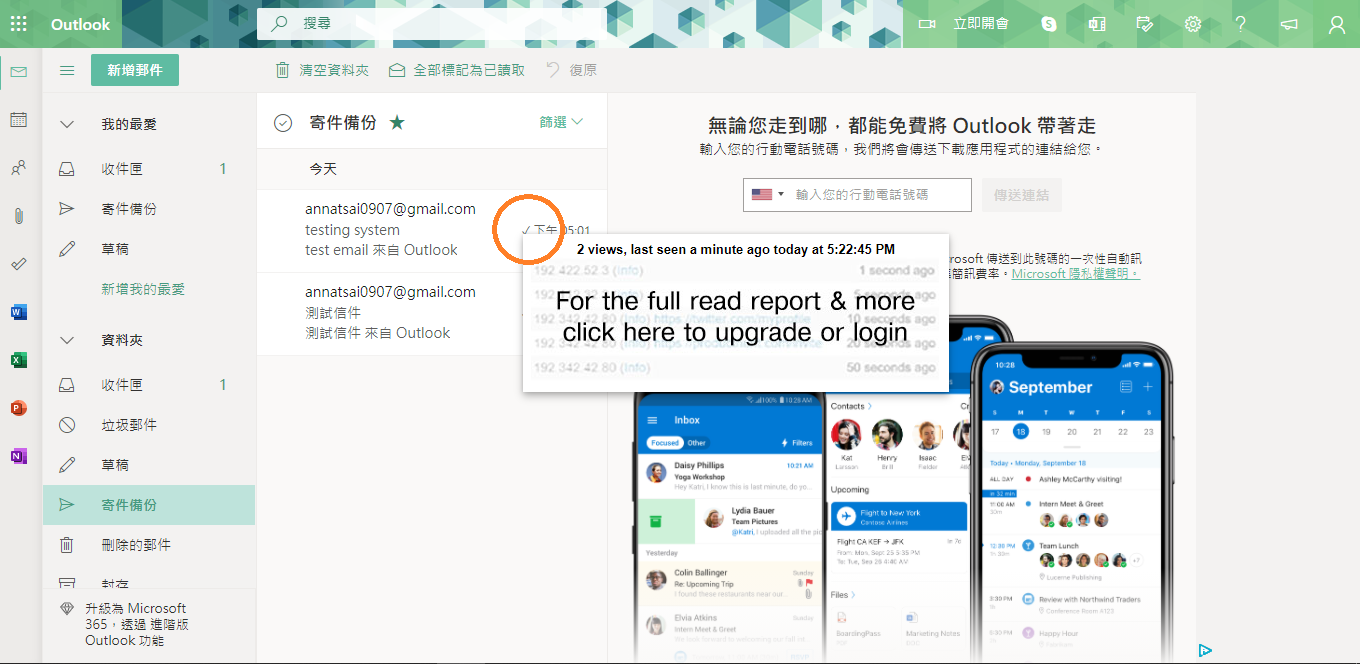Open the announcements megaphone icon
This screenshot has height=664, width=1360.
click(x=1289, y=24)
